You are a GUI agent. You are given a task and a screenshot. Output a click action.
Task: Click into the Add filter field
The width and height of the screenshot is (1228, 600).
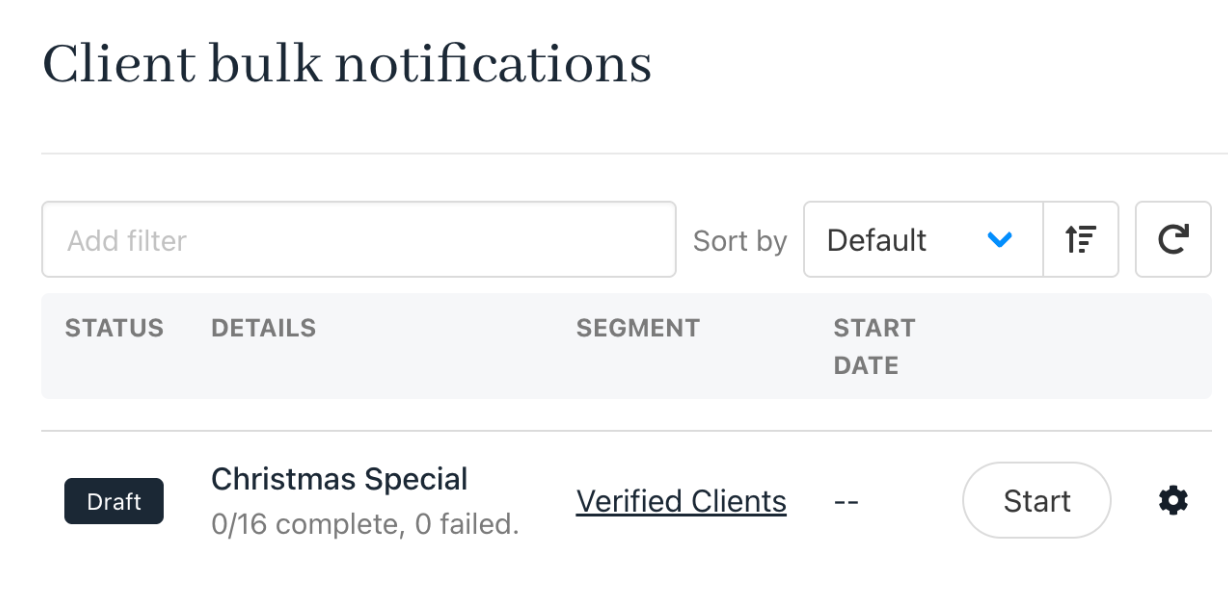pos(359,239)
